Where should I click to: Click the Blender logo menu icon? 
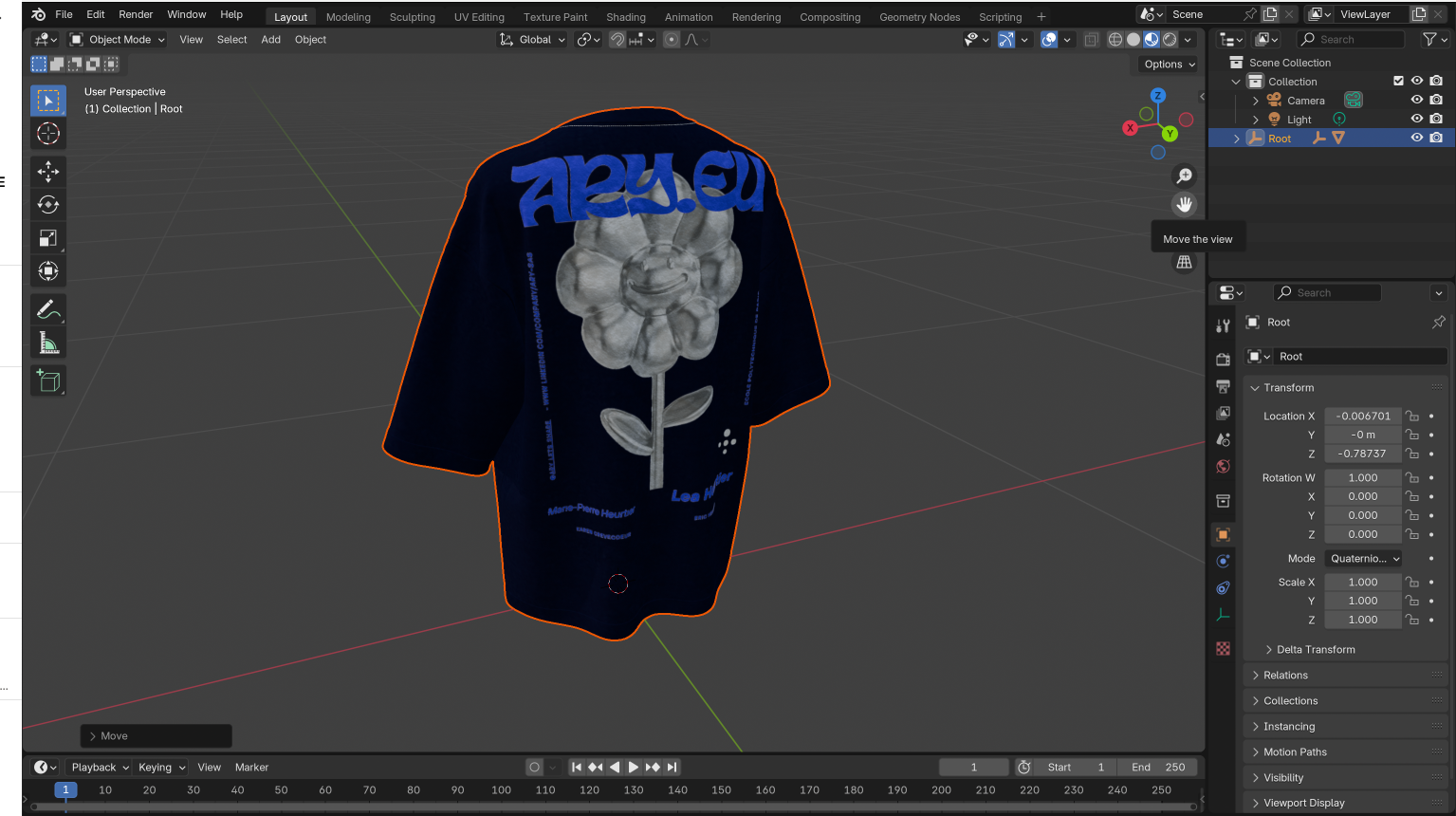(38, 14)
